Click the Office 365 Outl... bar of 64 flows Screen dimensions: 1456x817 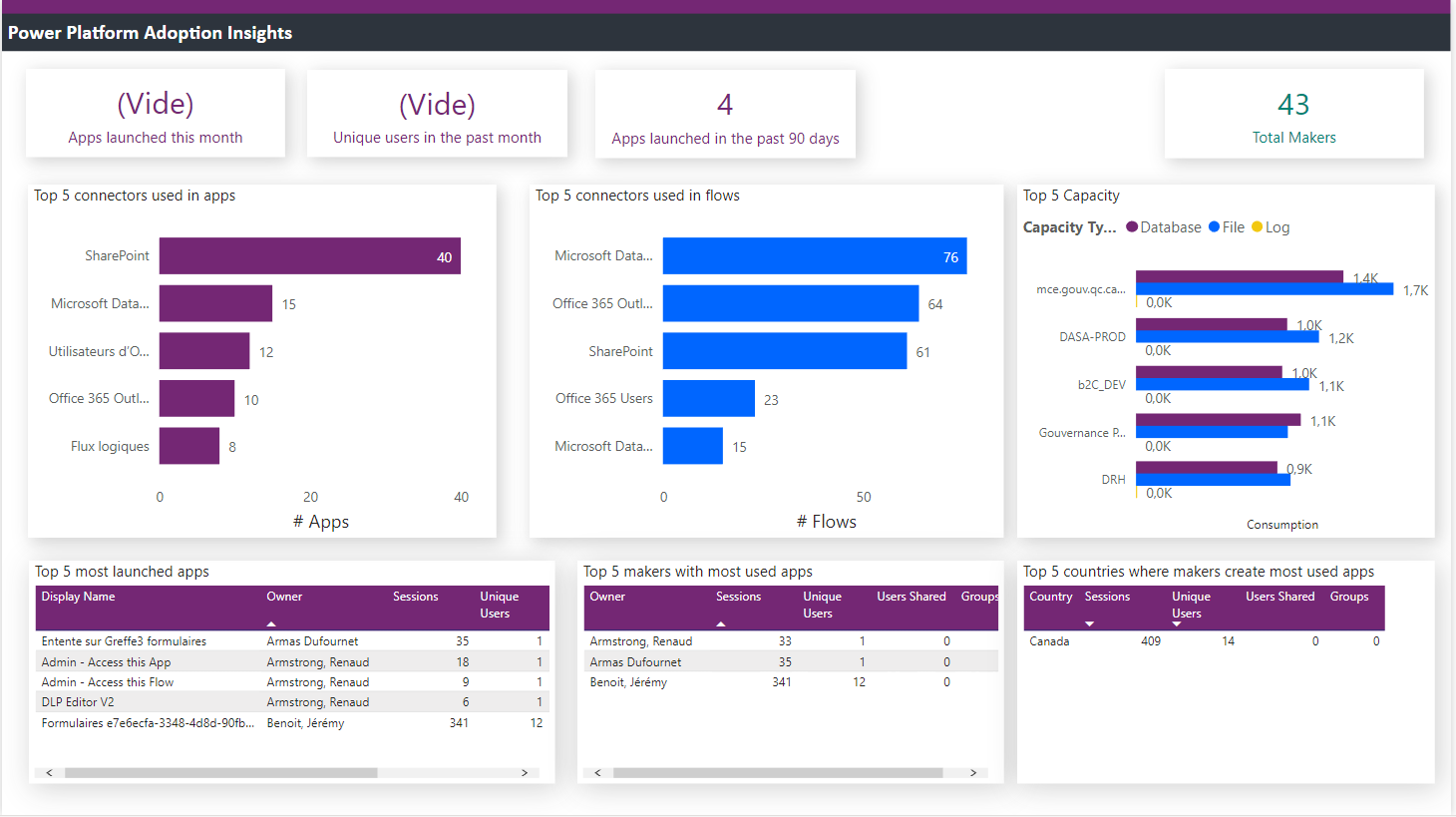pyautogui.click(x=791, y=303)
